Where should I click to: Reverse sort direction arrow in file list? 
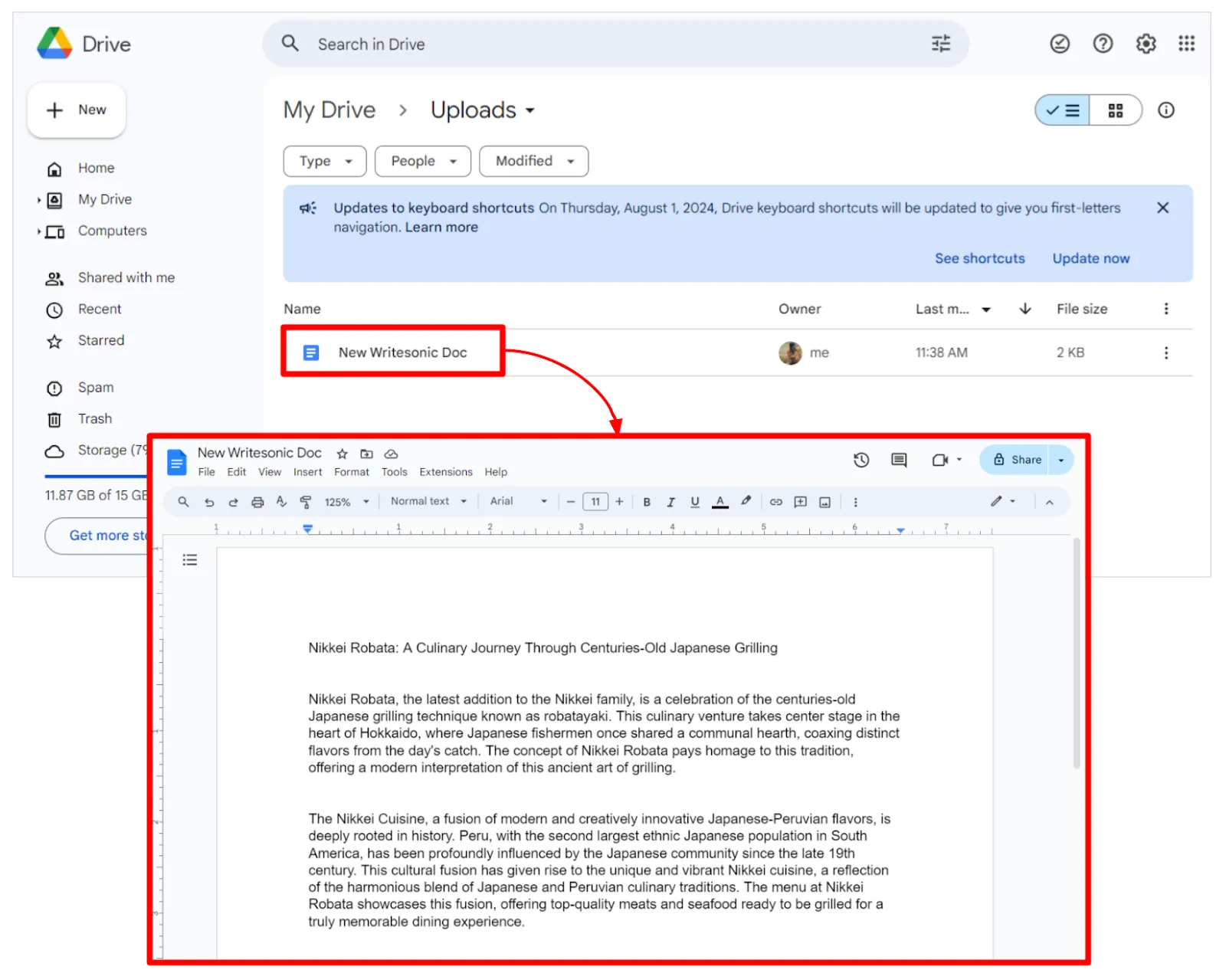pyautogui.click(x=1025, y=309)
